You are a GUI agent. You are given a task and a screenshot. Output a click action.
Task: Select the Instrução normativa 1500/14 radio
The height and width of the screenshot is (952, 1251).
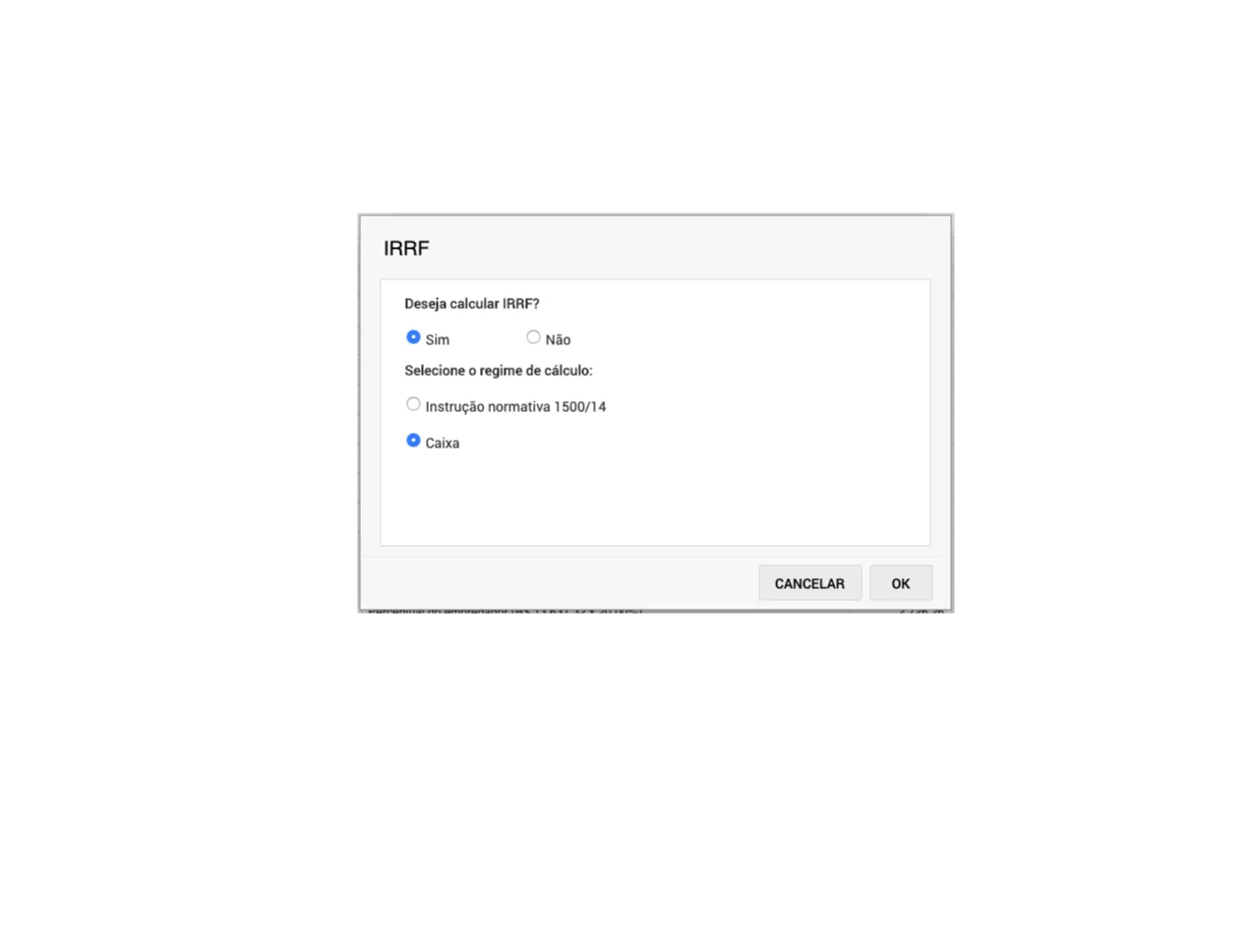coord(413,404)
